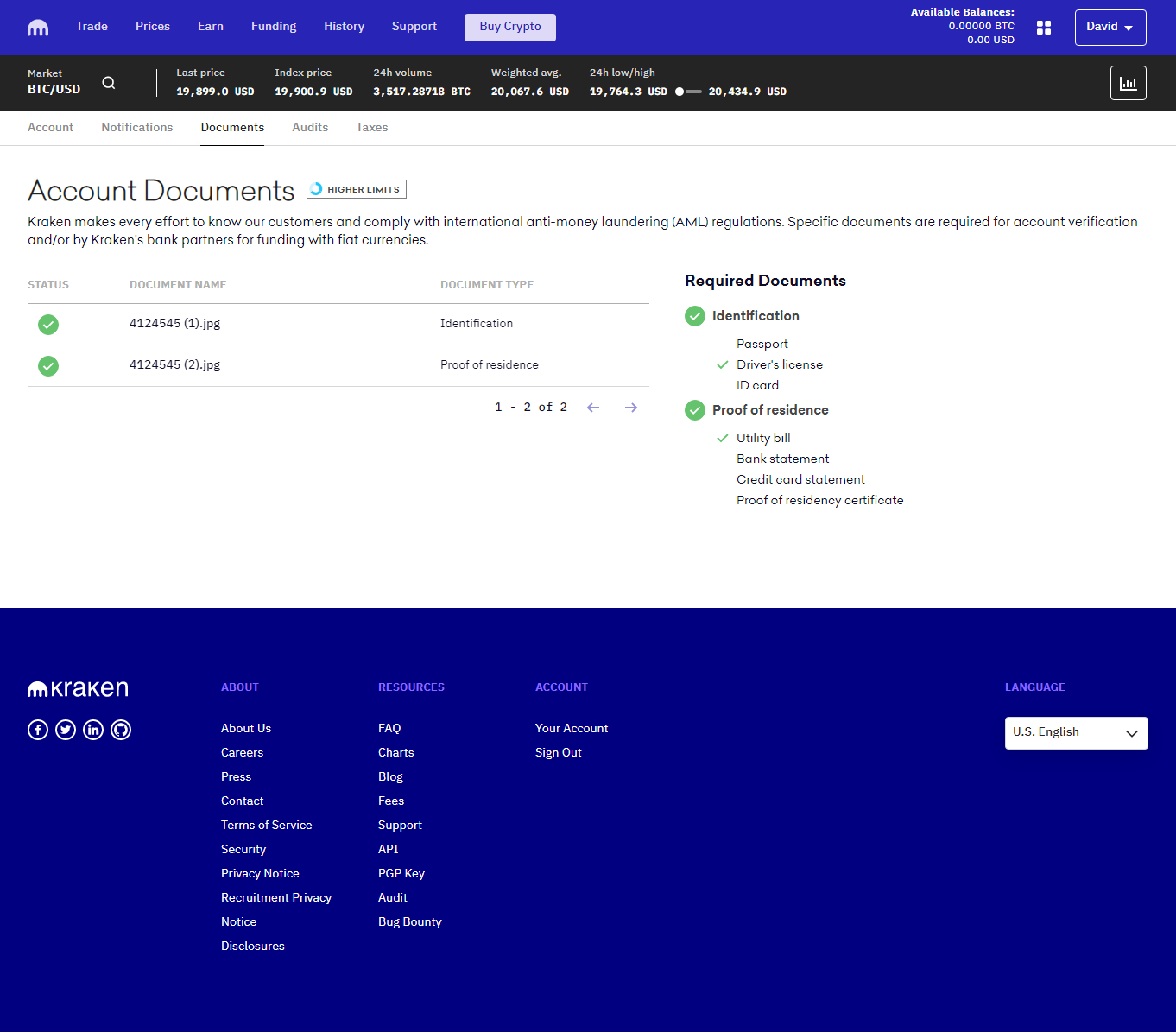Click the Buy Crypto button

pyautogui.click(x=510, y=28)
